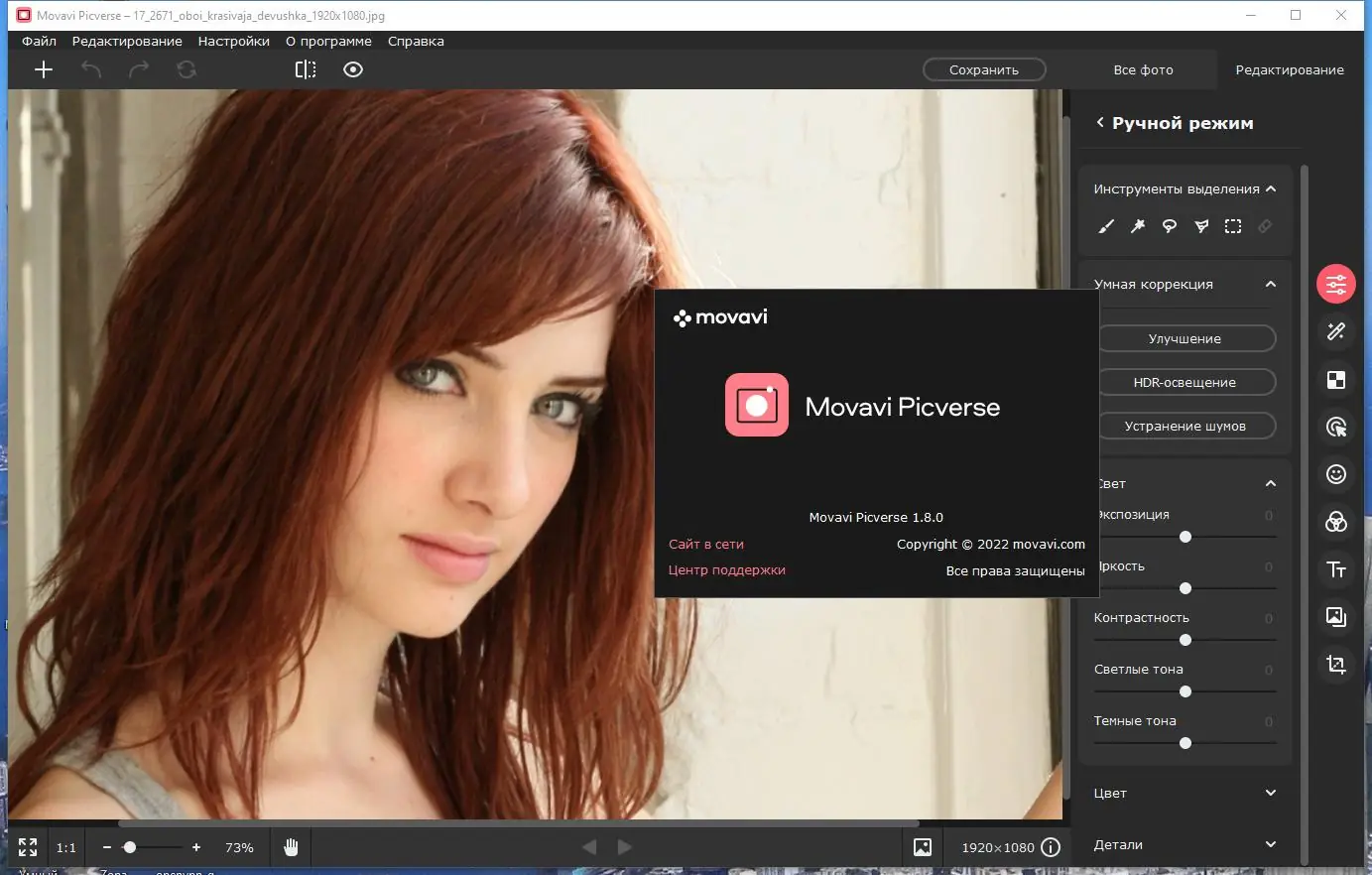Select the magic wand selection tool
The height and width of the screenshot is (875, 1372).
coord(1138,226)
